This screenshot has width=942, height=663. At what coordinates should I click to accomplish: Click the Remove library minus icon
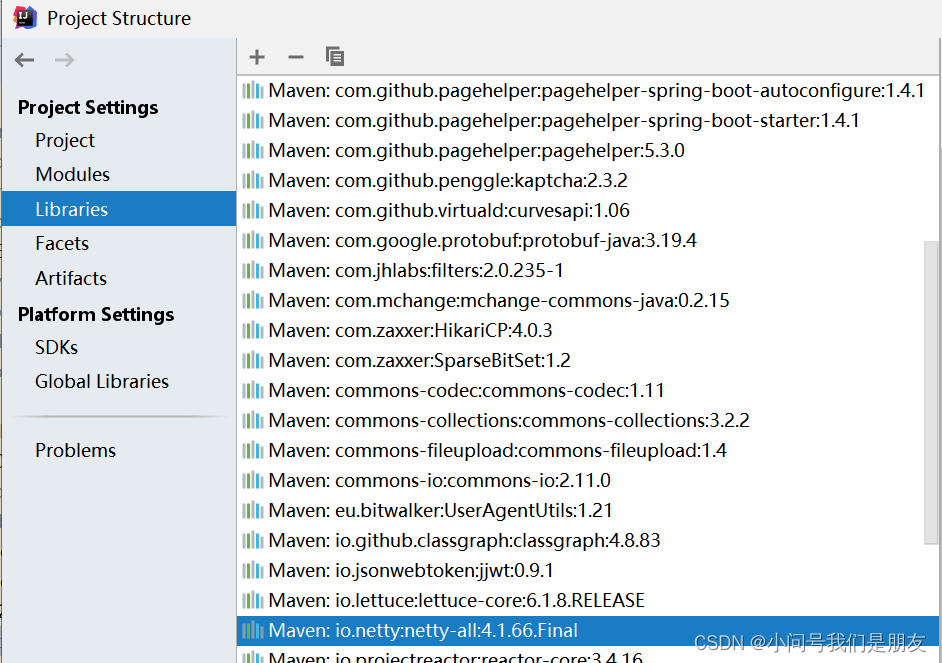coord(296,57)
